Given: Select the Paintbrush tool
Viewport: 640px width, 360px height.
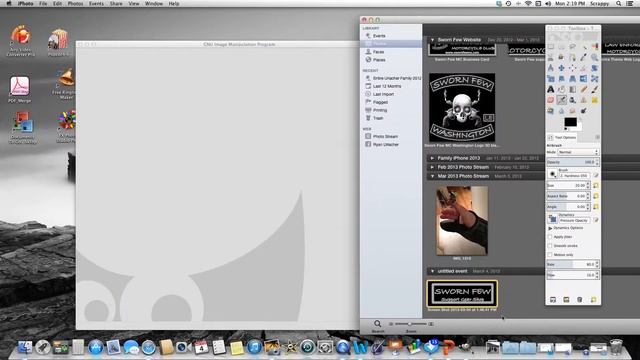Looking at the screenshot, I should (594, 89).
